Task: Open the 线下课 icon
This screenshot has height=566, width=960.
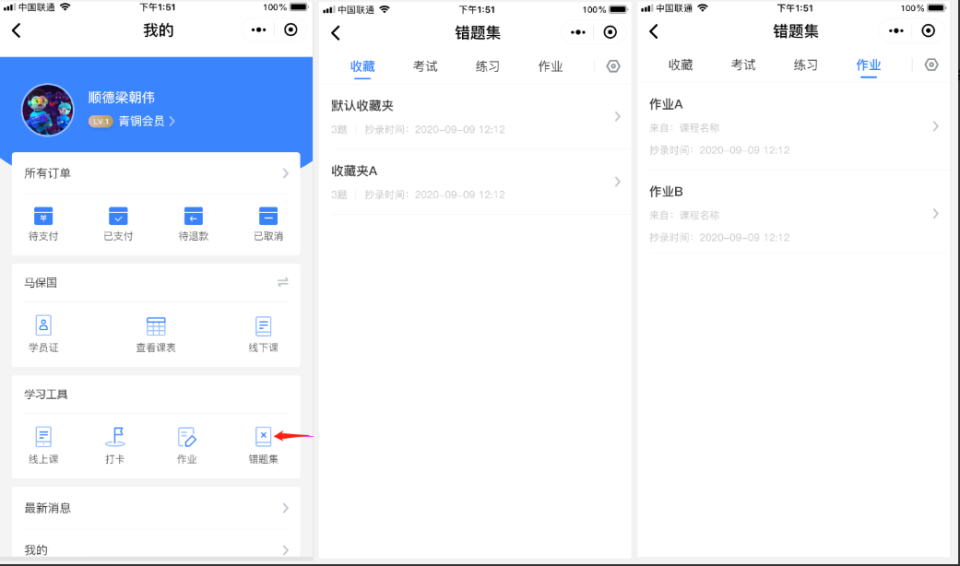Action: (x=263, y=326)
